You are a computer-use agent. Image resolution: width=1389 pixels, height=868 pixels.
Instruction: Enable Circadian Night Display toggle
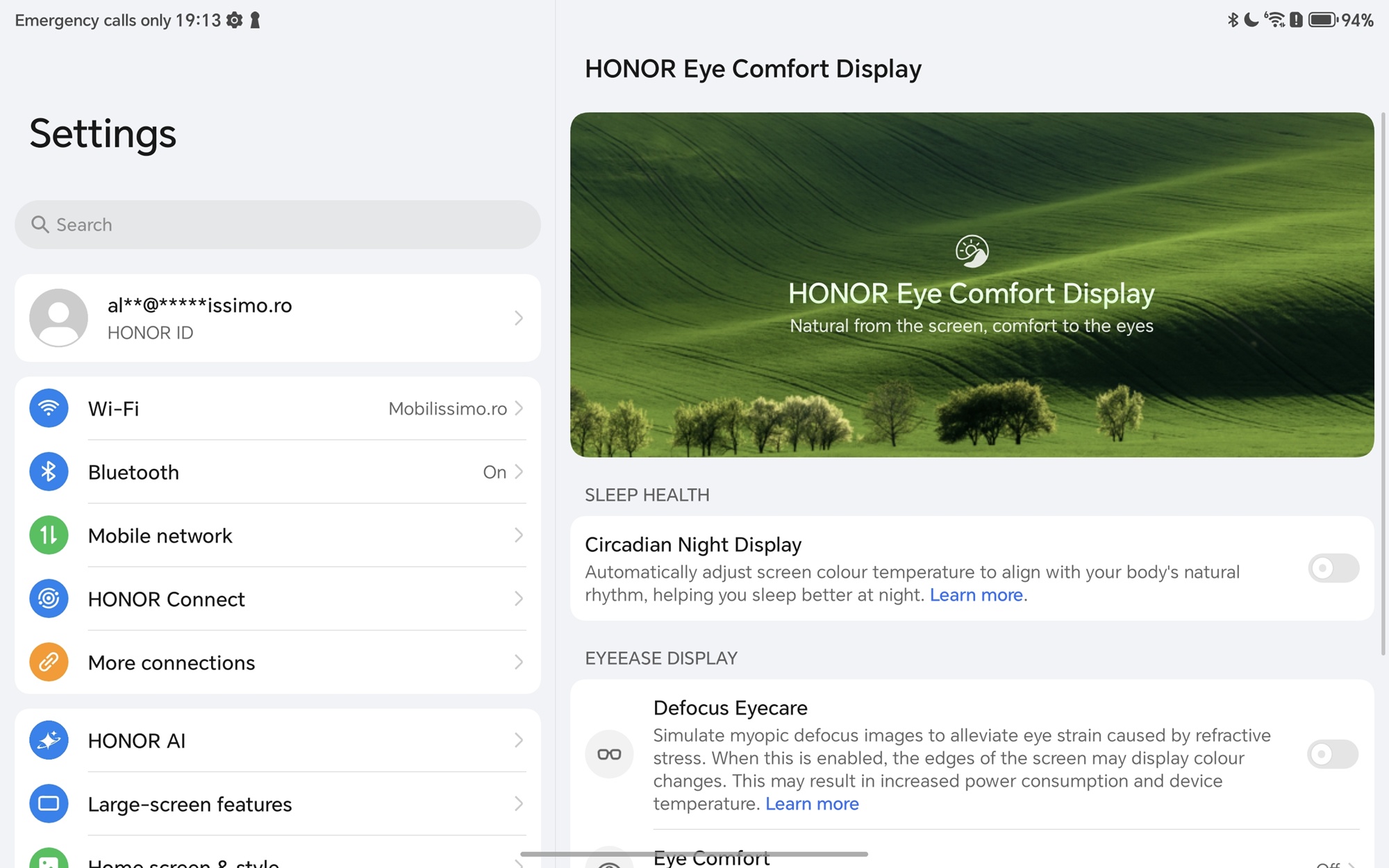pyautogui.click(x=1333, y=569)
